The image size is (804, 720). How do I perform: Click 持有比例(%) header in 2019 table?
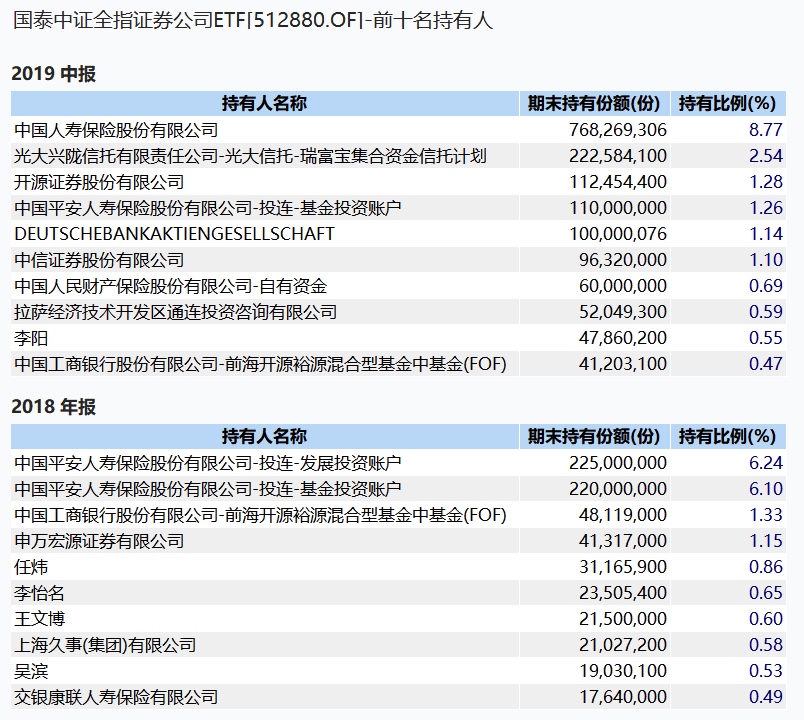pos(728,104)
